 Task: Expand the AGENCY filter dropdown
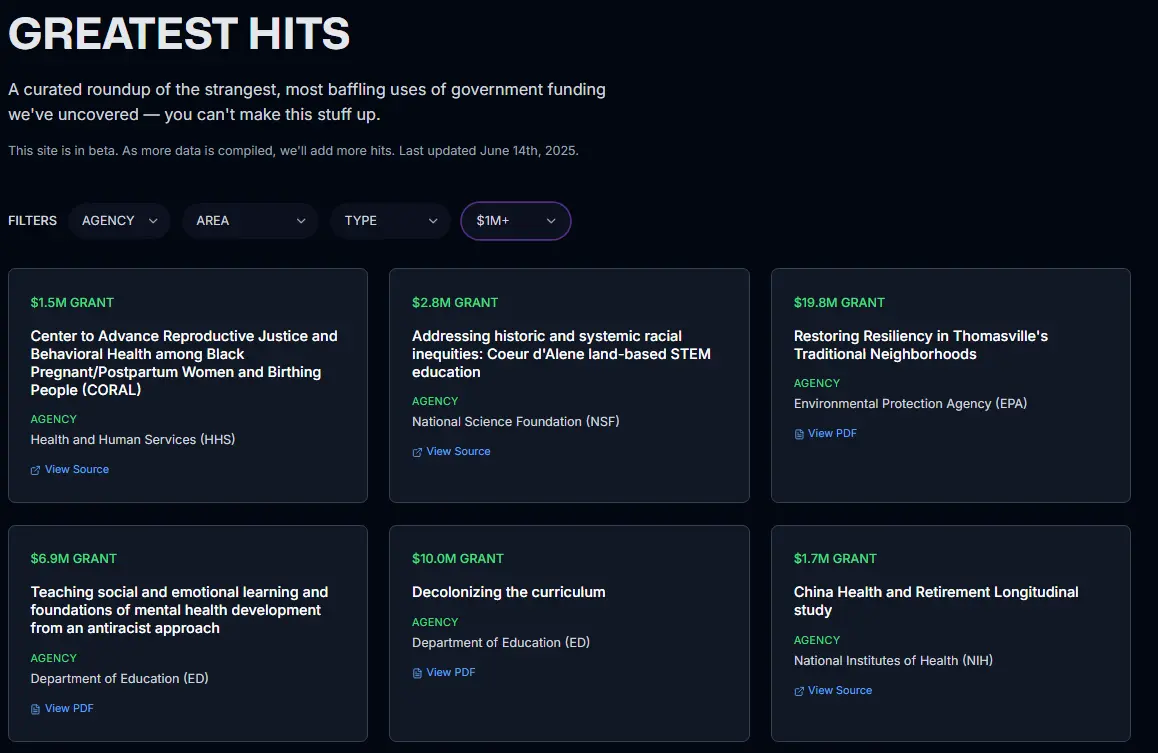click(119, 221)
